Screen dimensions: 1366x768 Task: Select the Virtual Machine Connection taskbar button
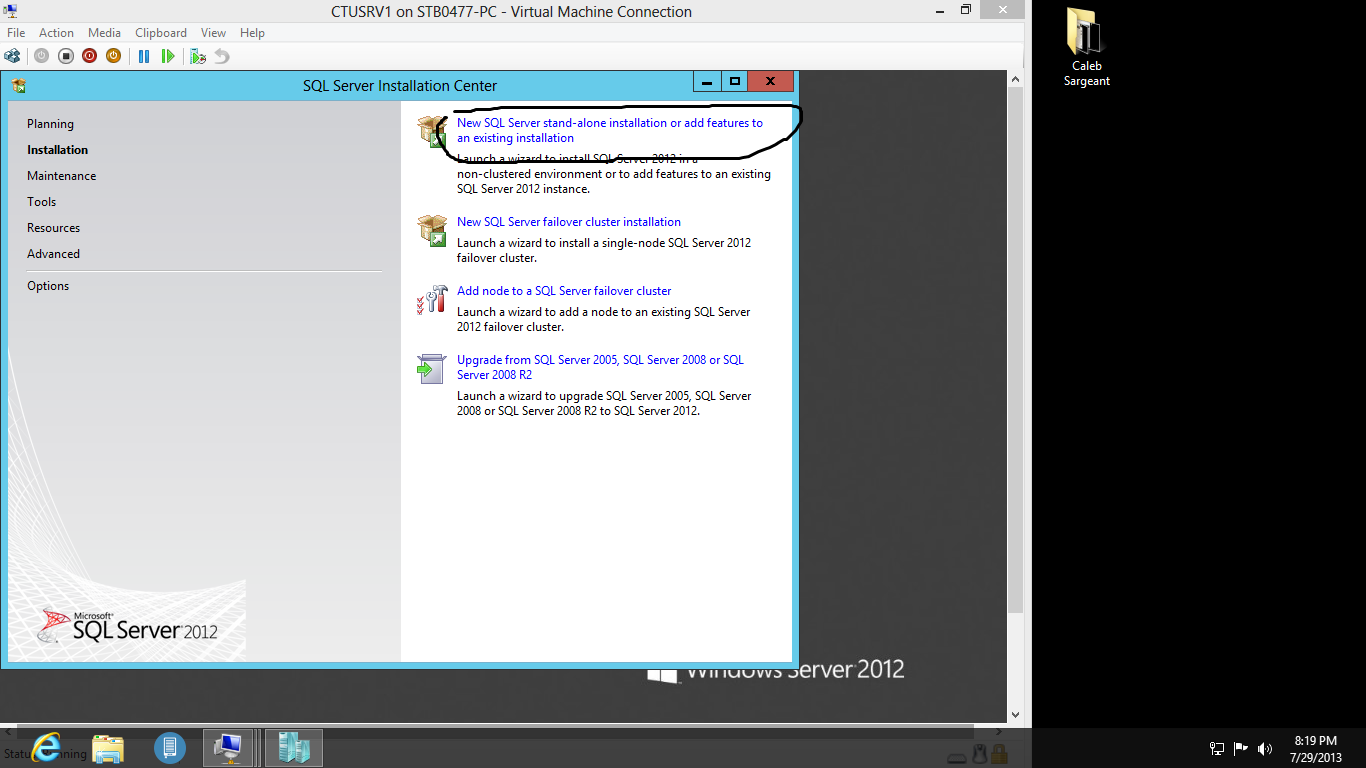(x=230, y=747)
